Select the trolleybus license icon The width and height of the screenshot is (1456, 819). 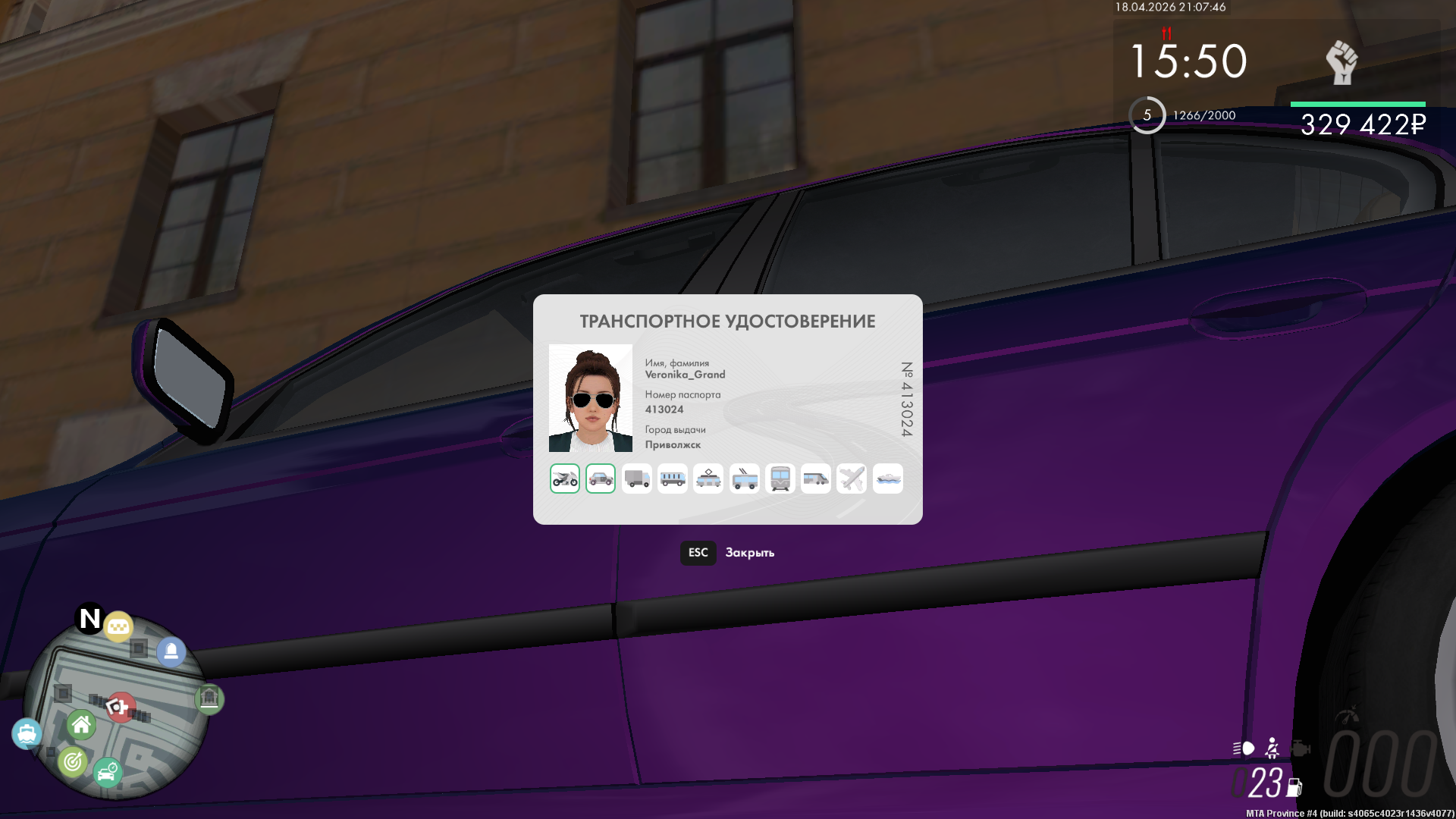coord(744,479)
